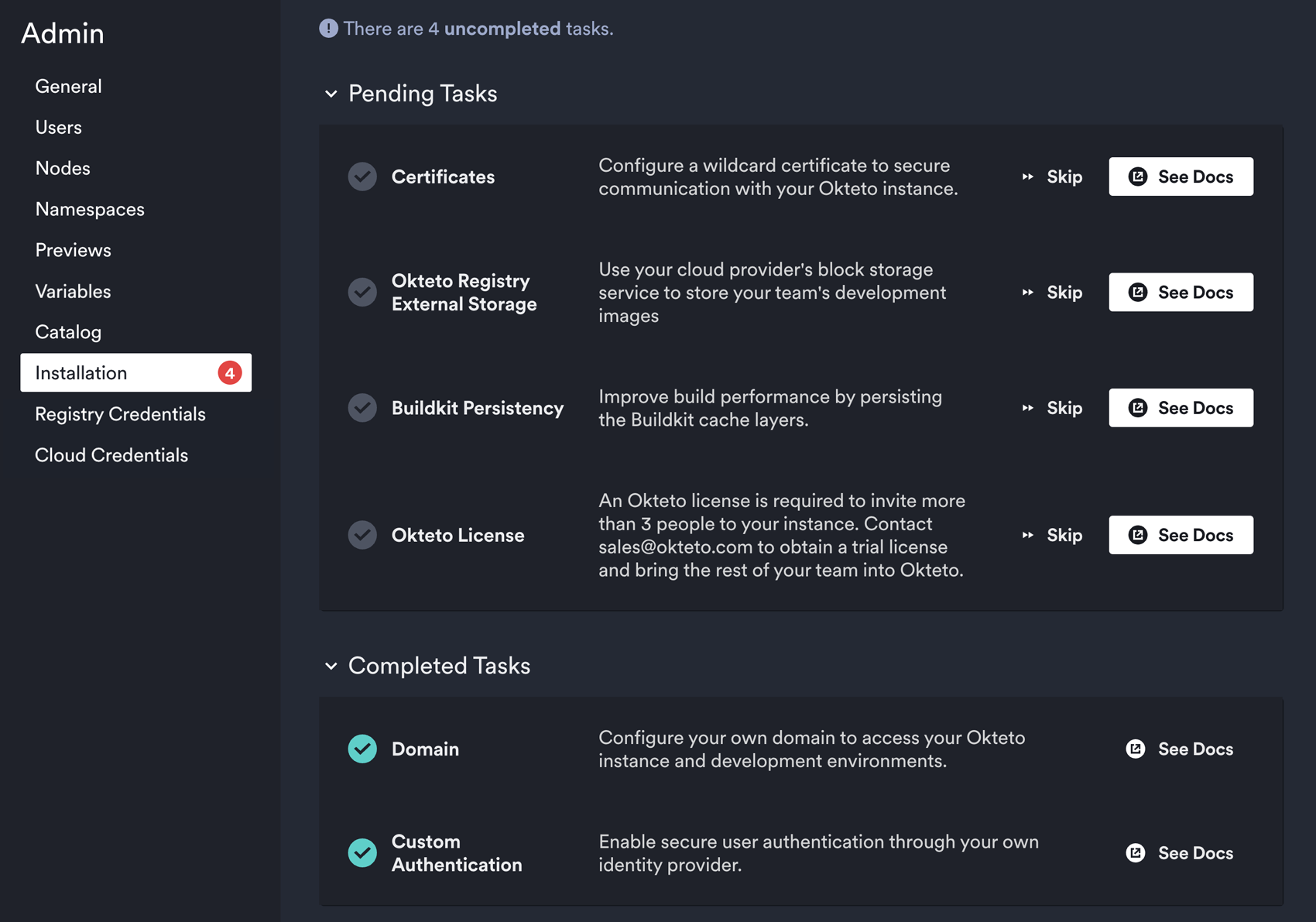1316x922 pixels.
Task: Open the Namespaces section
Action: [90, 209]
